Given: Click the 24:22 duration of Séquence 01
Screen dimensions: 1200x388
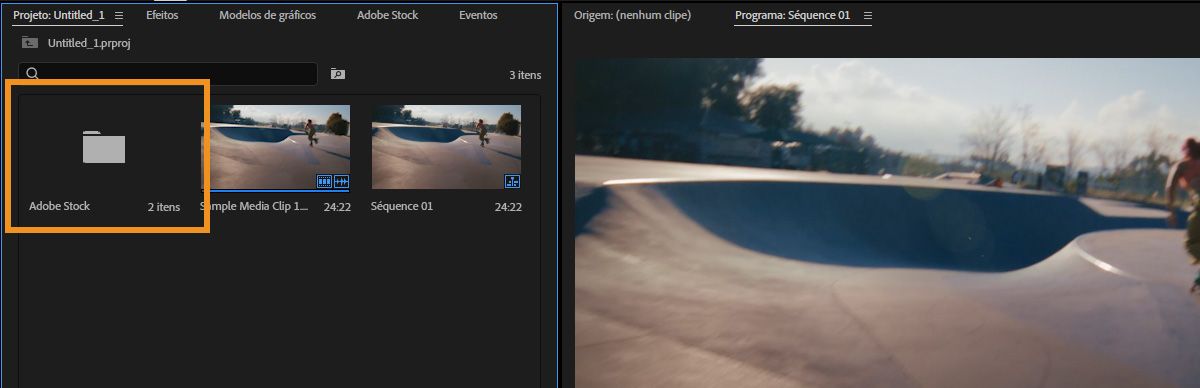Looking at the screenshot, I should (508, 207).
